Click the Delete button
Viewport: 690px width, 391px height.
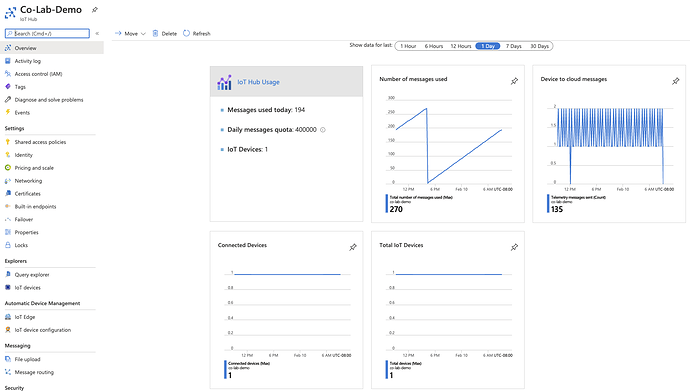point(165,33)
